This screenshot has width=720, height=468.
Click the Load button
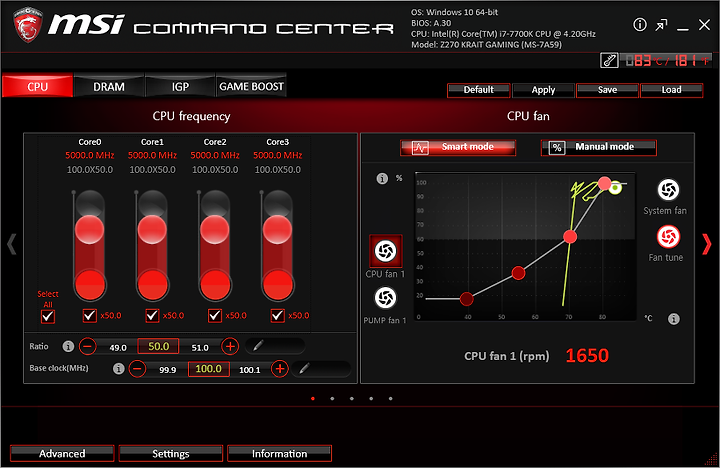point(671,90)
